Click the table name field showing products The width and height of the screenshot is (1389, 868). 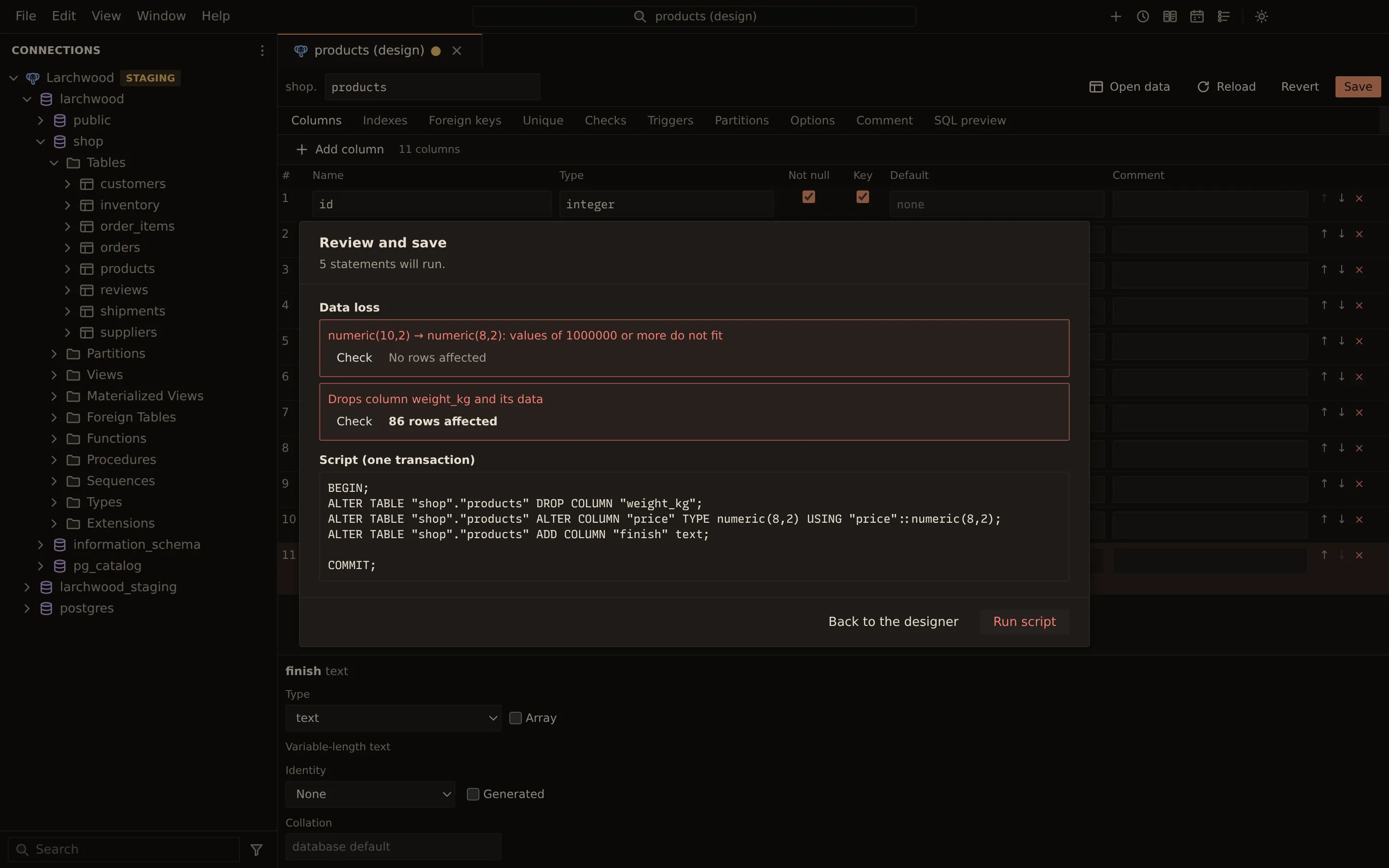coord(432,87)
